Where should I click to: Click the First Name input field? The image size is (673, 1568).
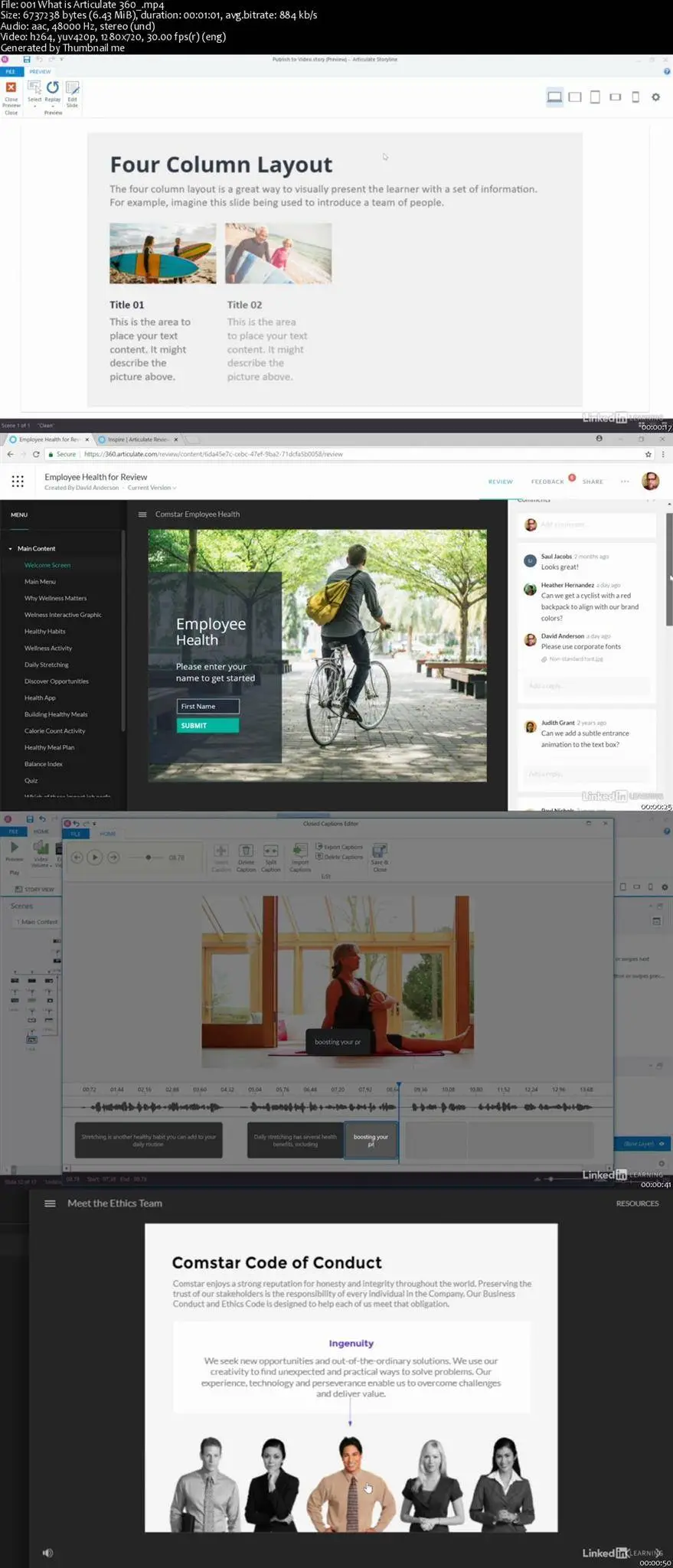(x=207, y=707)
